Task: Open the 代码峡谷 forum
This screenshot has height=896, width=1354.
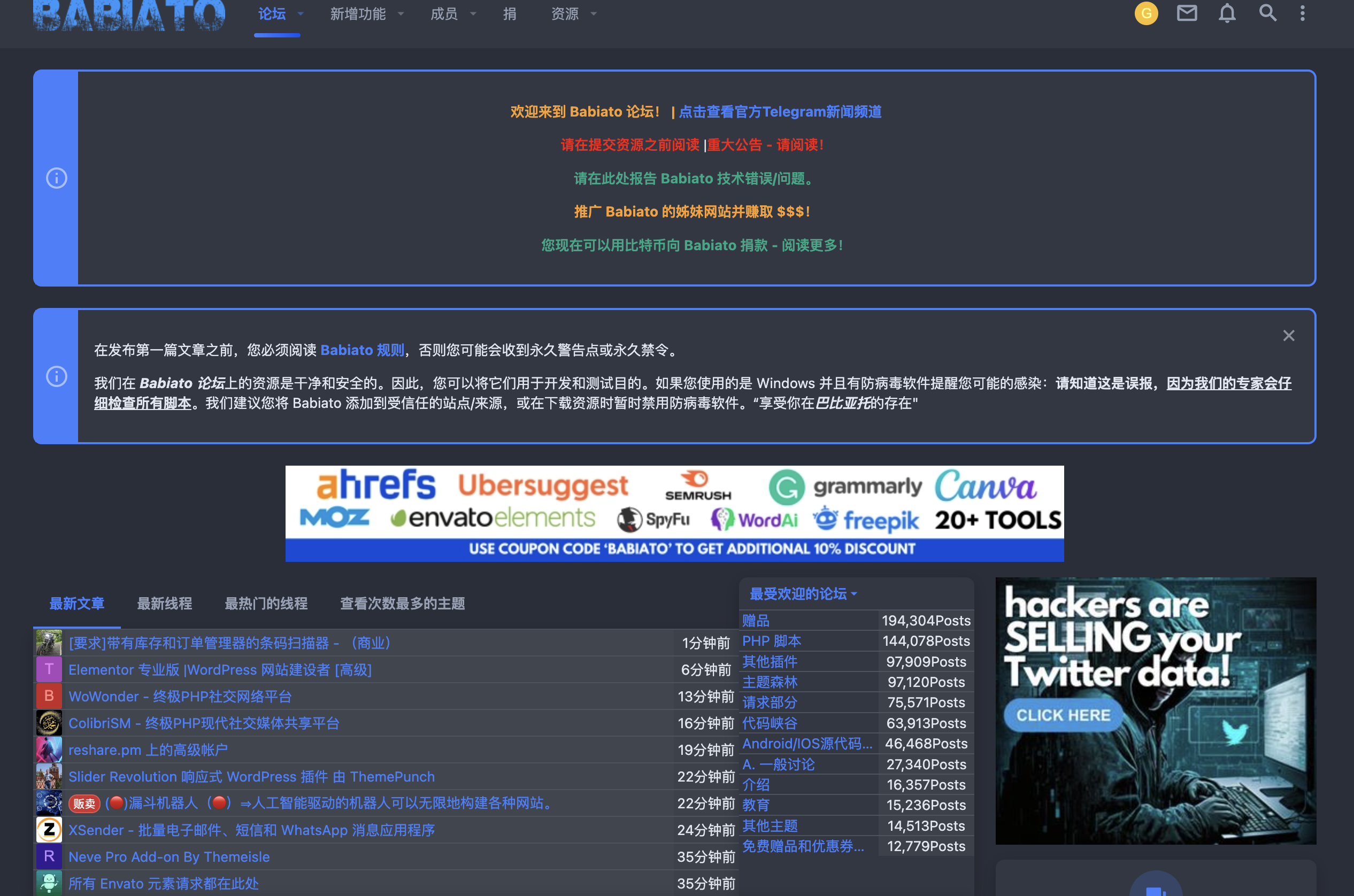Action: (x=770, y=723)
